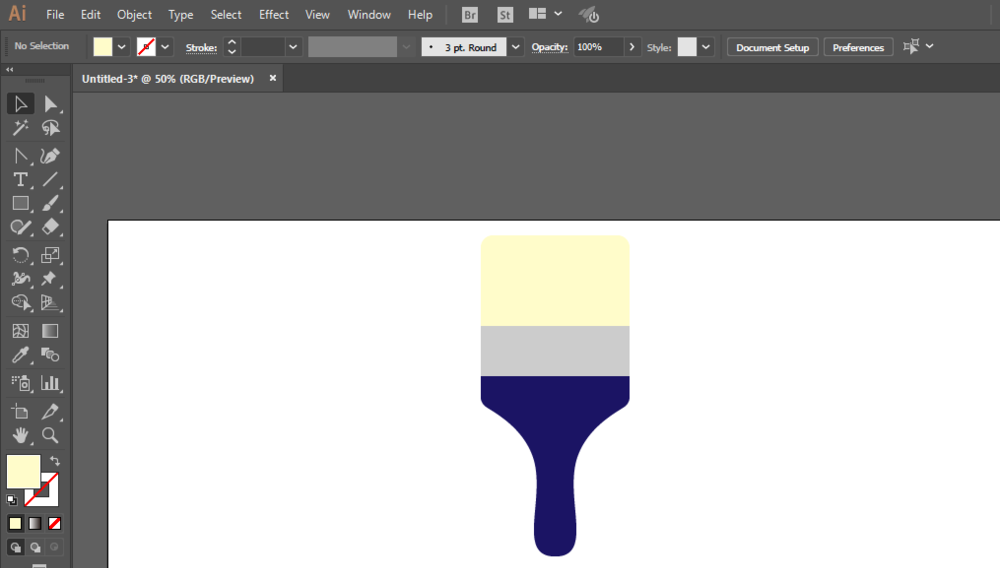Click the Preferences button

(x=858, y=47)
